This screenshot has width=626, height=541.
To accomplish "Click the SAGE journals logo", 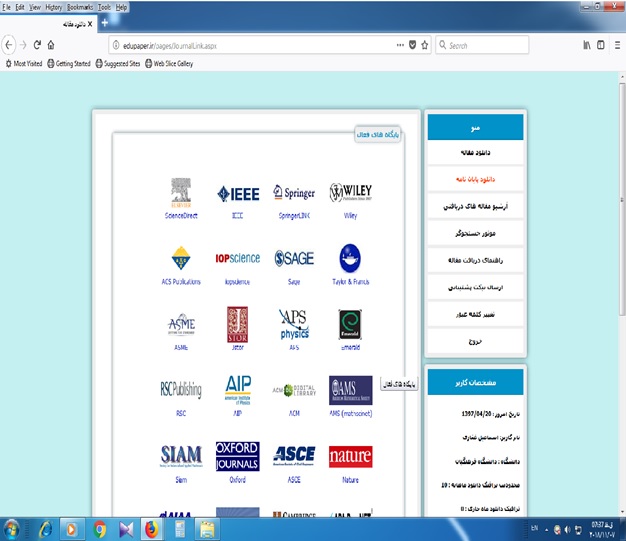I will coord(294,258).
